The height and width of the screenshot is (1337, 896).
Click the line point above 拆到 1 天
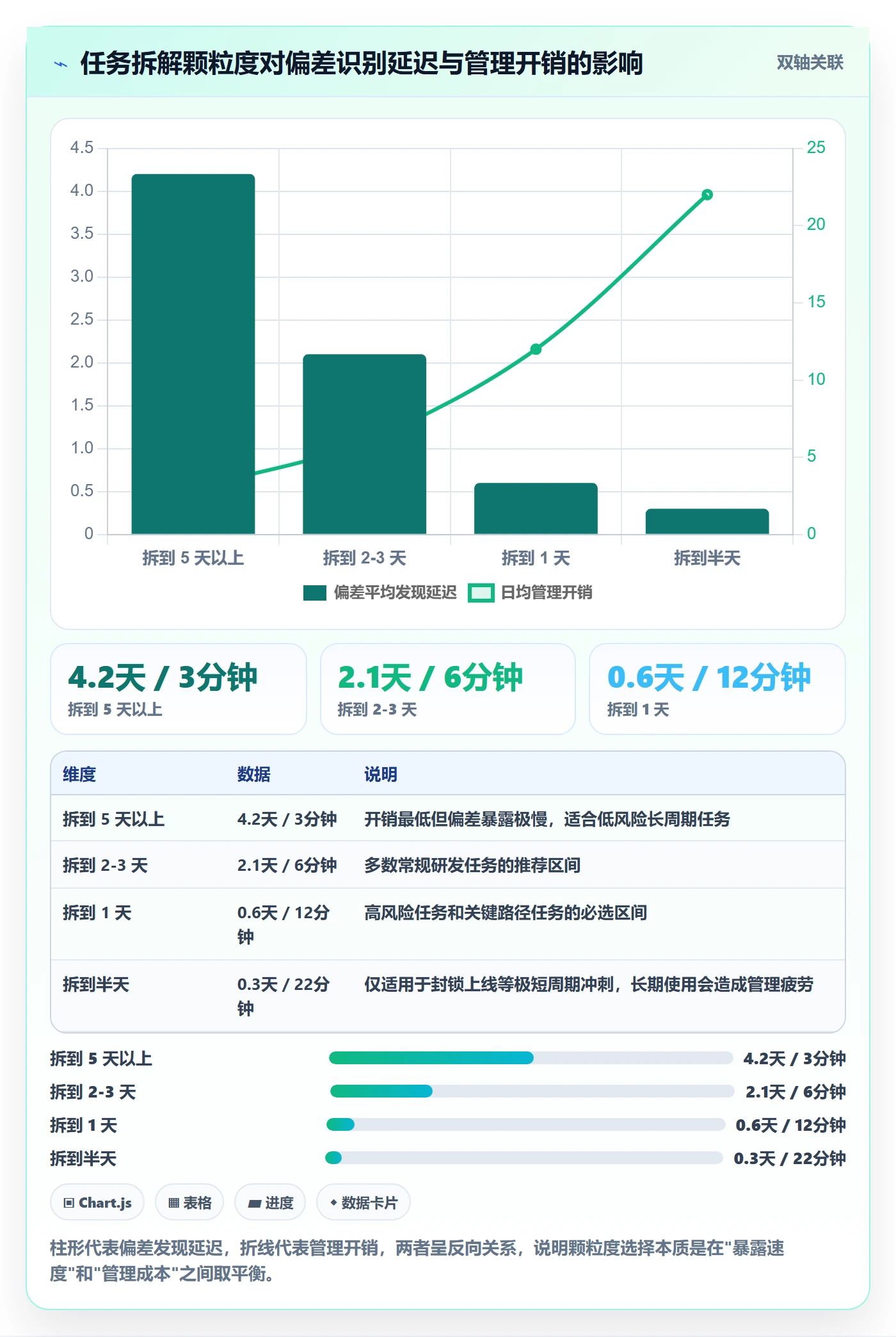[x=536, y=349]
